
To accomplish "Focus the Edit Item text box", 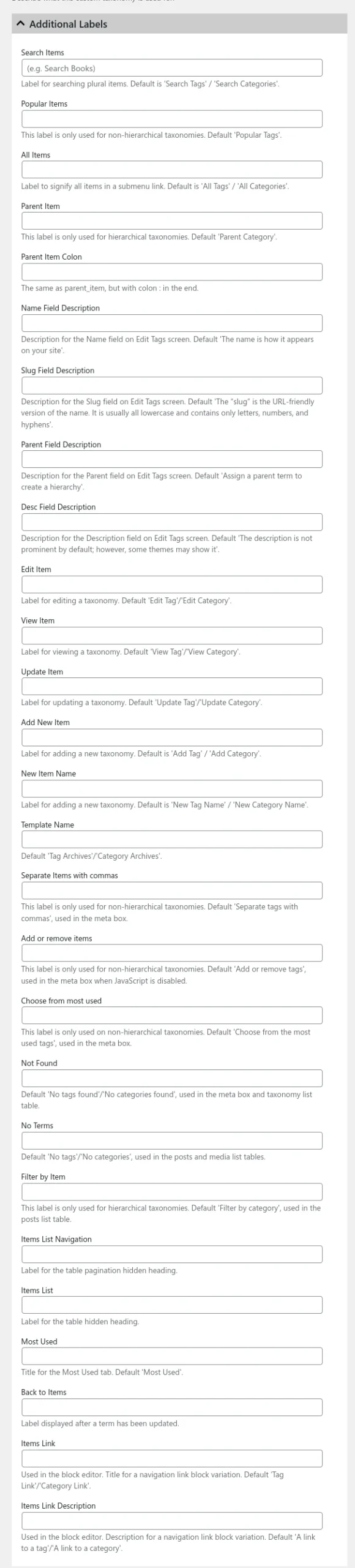I will click(x=172, y=585).
